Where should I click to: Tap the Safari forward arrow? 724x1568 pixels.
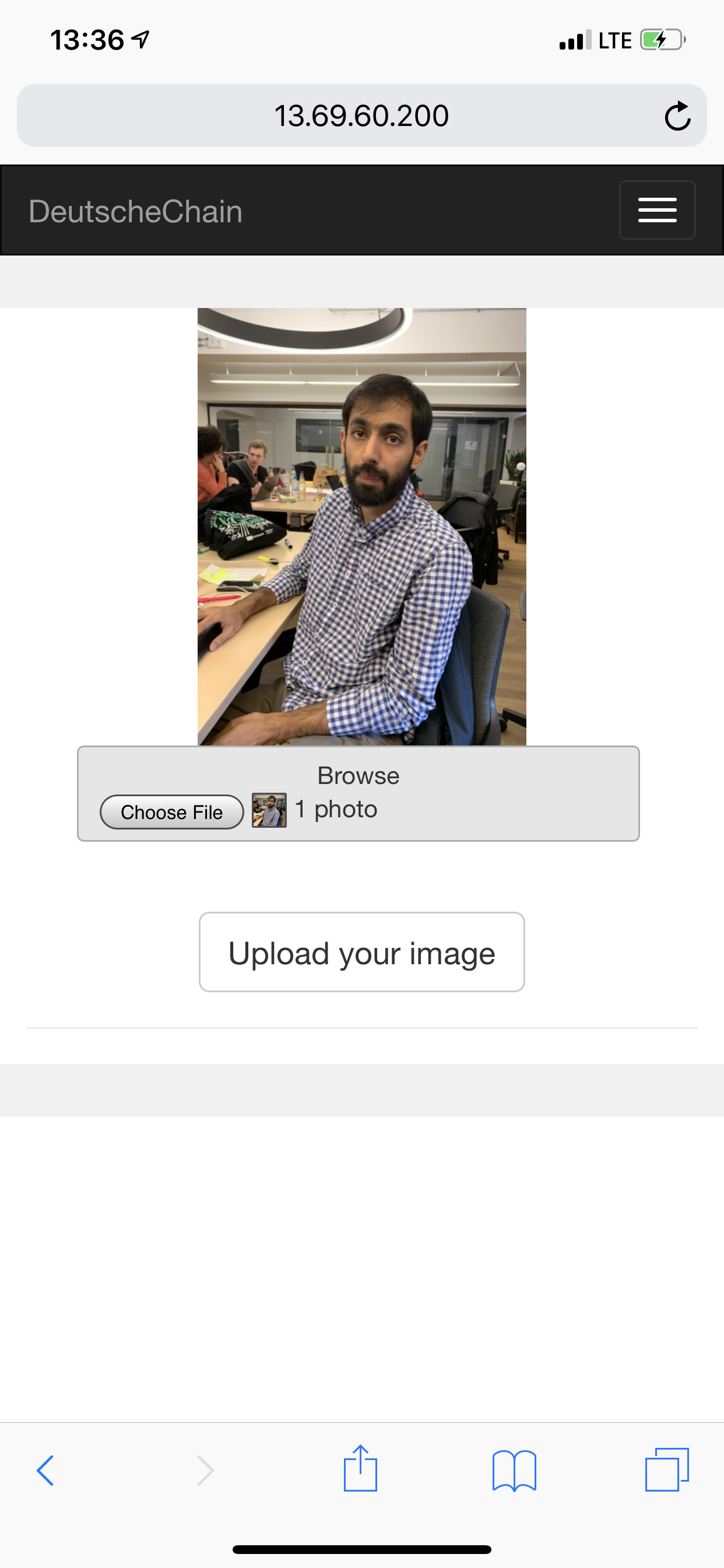pos(205,1471)
